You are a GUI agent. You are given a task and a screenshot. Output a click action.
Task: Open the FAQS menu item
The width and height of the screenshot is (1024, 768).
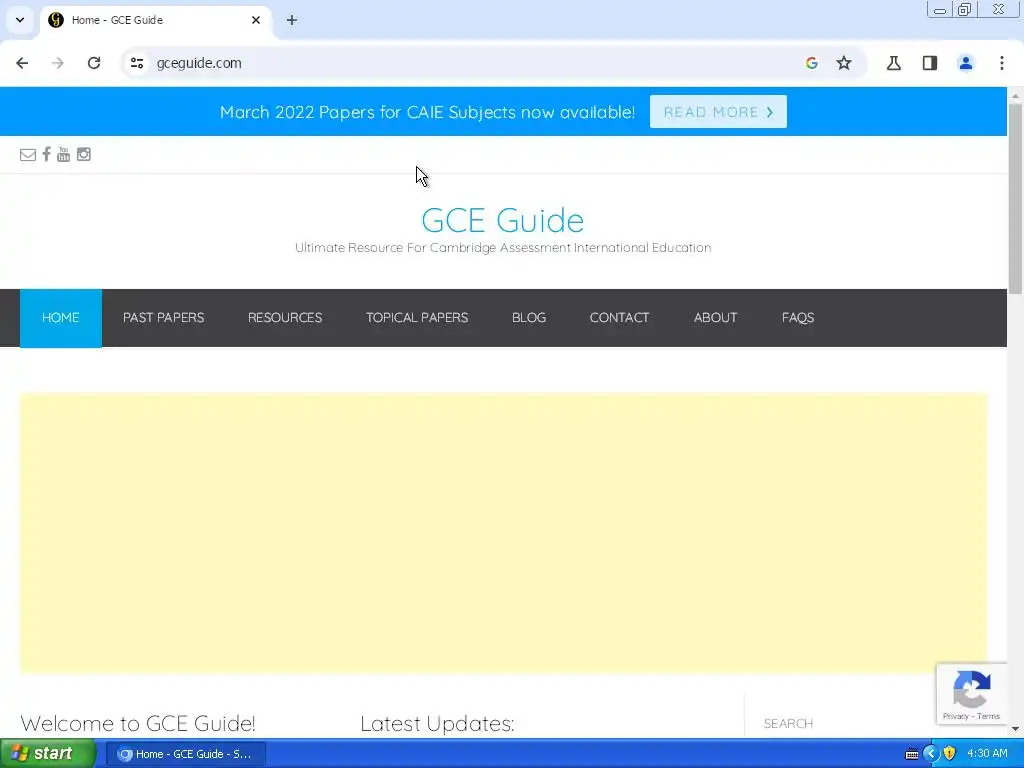798,318
